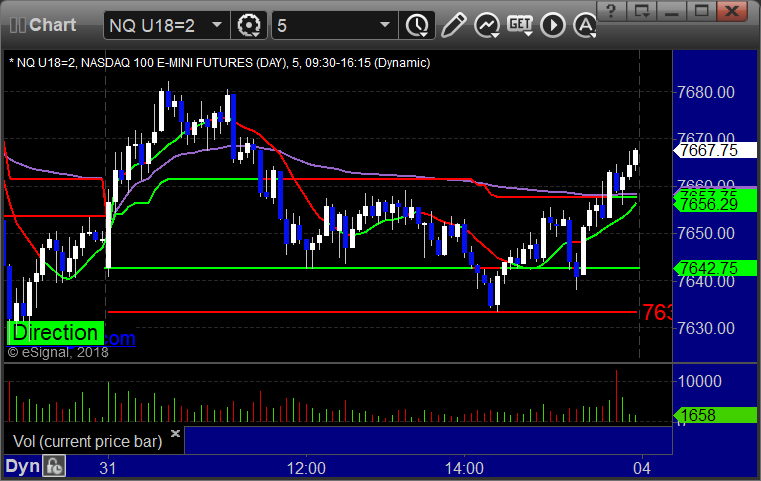Image resolution: width=761 pixels, height=481 pixels.
Task: Click the 14:00 time axis label
Action: (x=464, y=468)
